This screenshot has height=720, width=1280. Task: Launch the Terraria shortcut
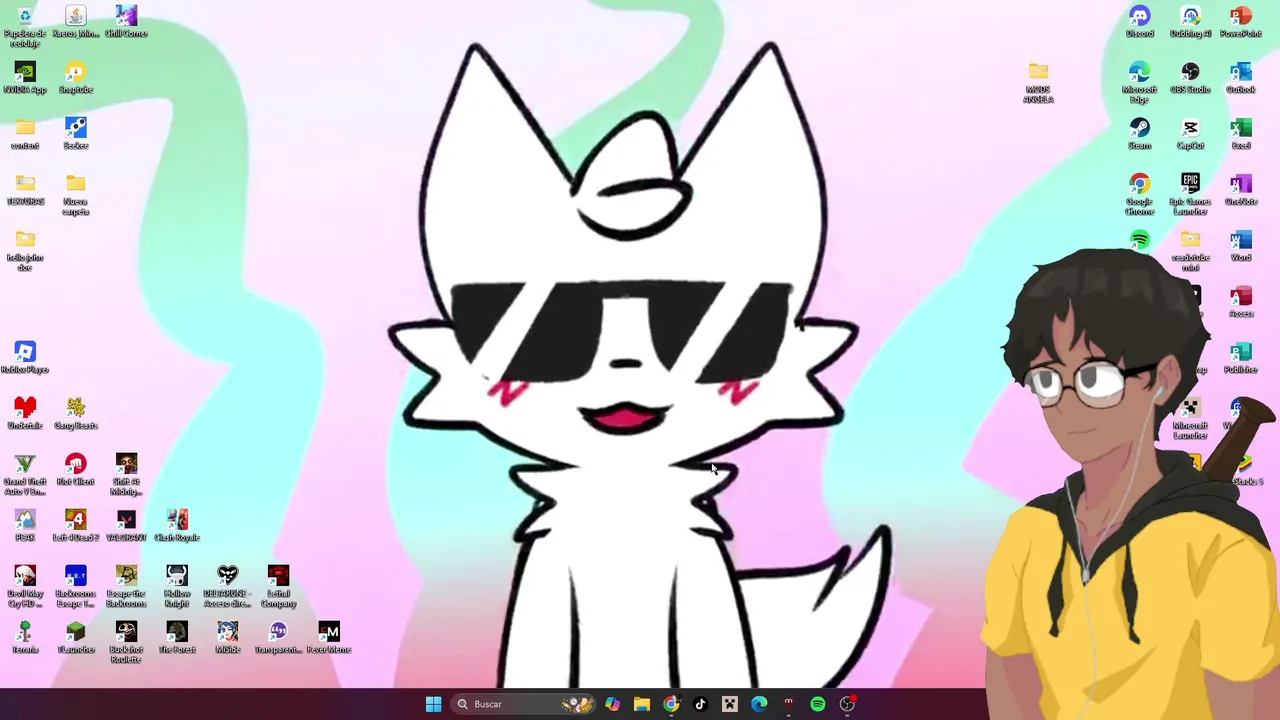pyautogui.click(x=25, y=638)
